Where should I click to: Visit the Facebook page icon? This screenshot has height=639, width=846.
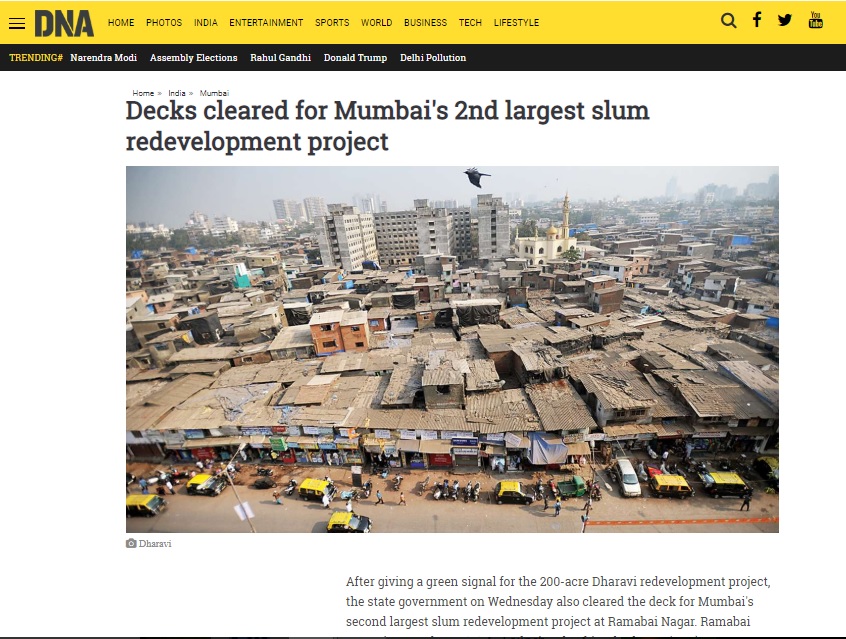click(x=757, y=20)
